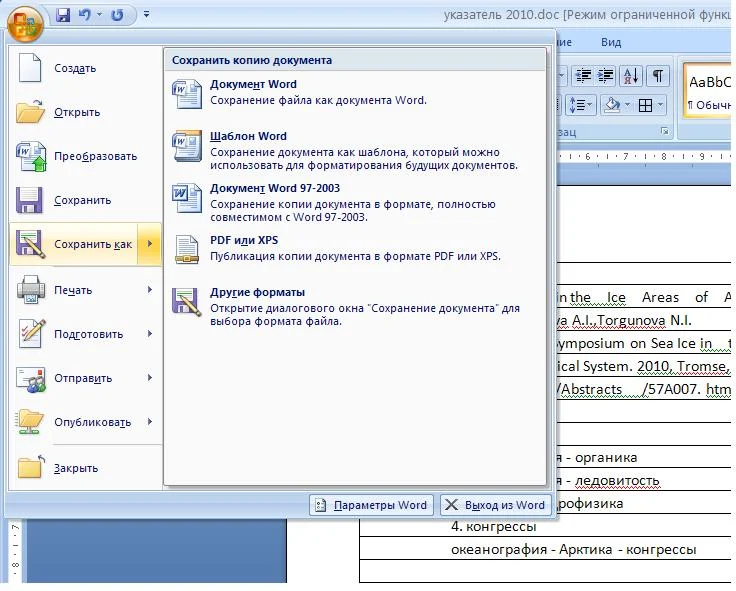Screen dimensions: 736x591
Task: Open the paragraph dialog launcher
Action: 665,131
